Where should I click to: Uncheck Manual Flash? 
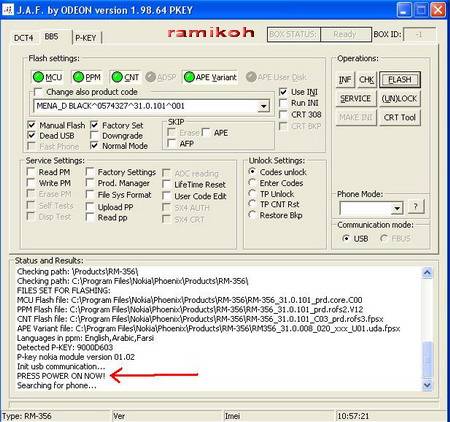tap(31, 125)
